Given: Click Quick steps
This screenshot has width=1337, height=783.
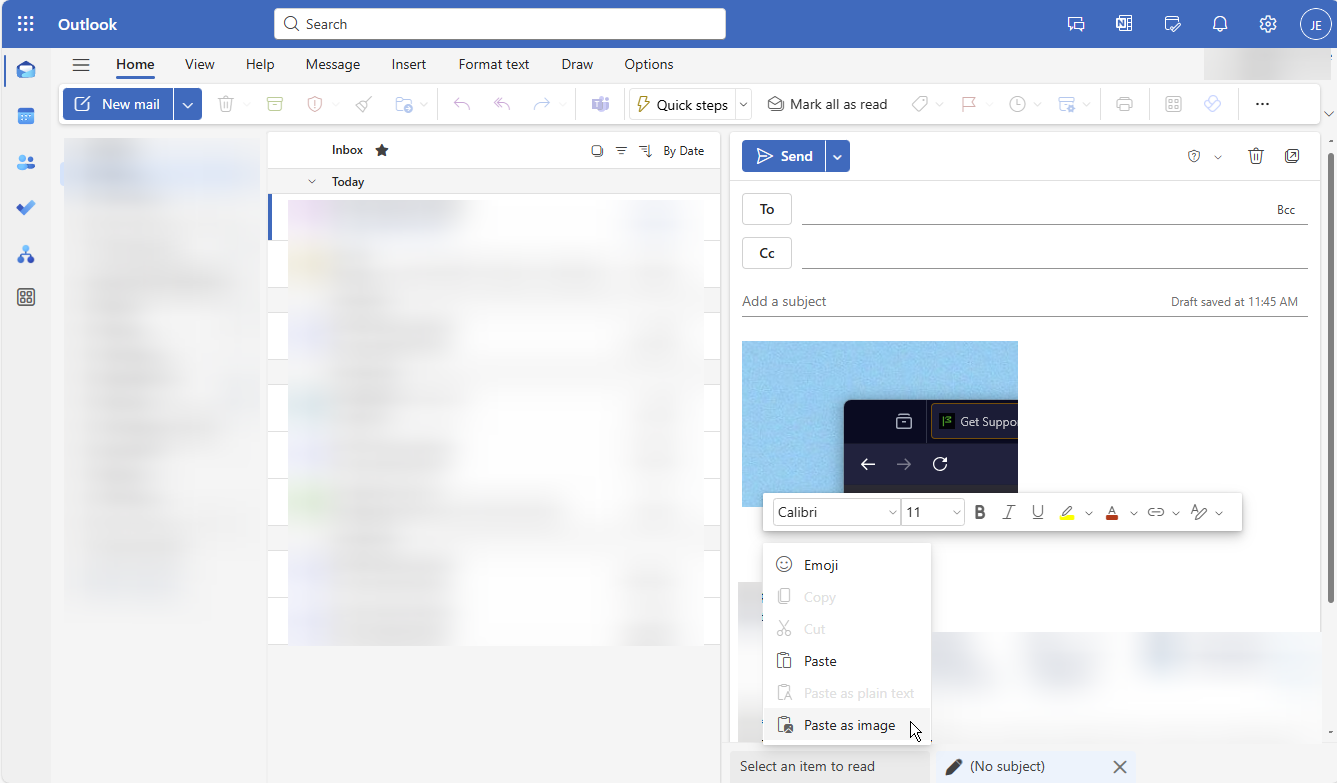Looking at the screenshot, I should pos(682,104).
